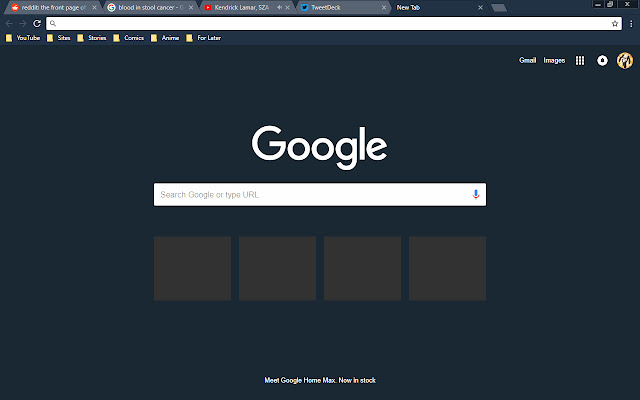Image resolution: width=640 pixels, height=400 pixels.
Task: Click the forward navigation arrow
Action: tap(23, 24)
